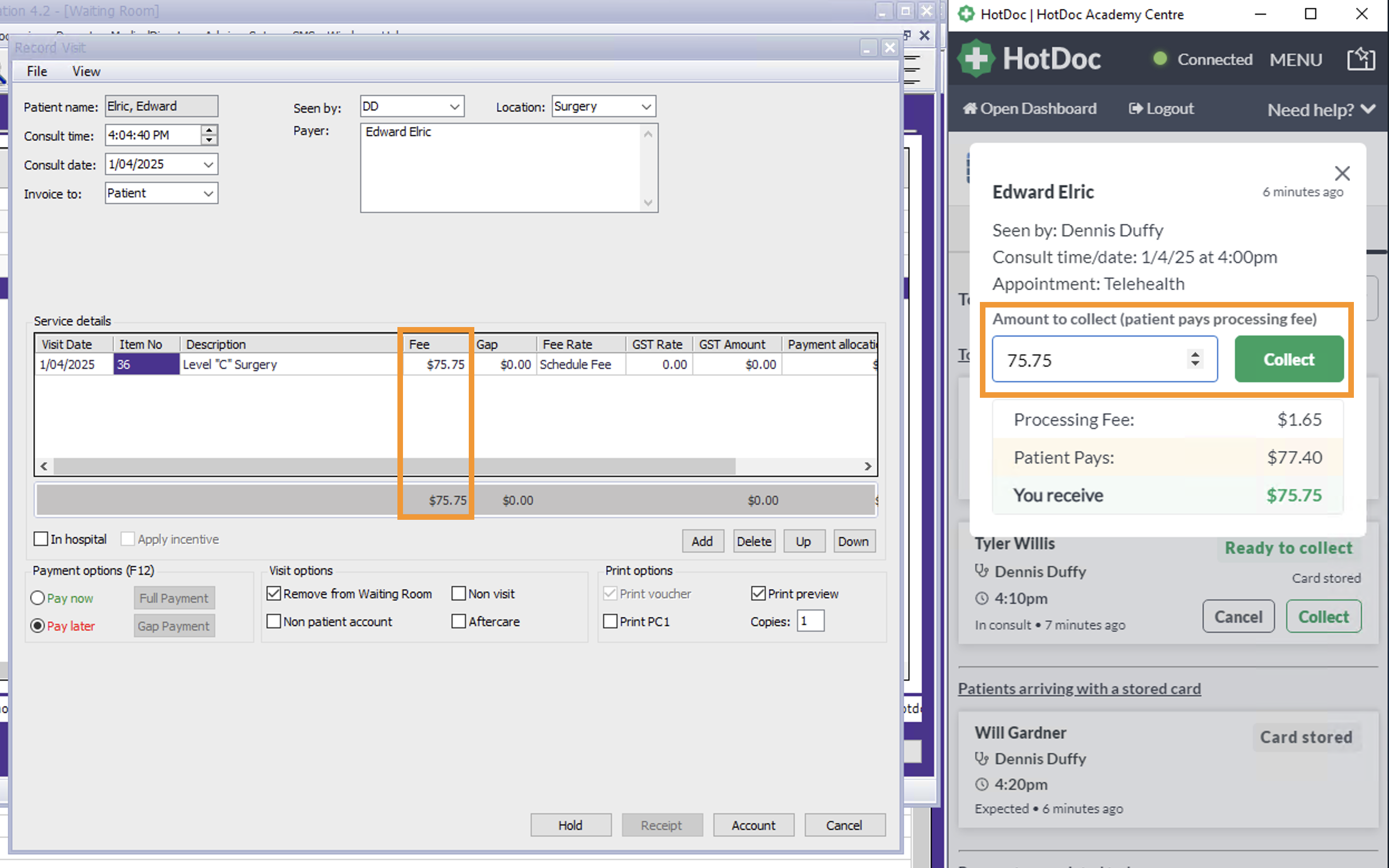The height and width of the screenshot is (868, 1389).
Task: Click Patients arriving with a stored card heading
Action: 1079,688
